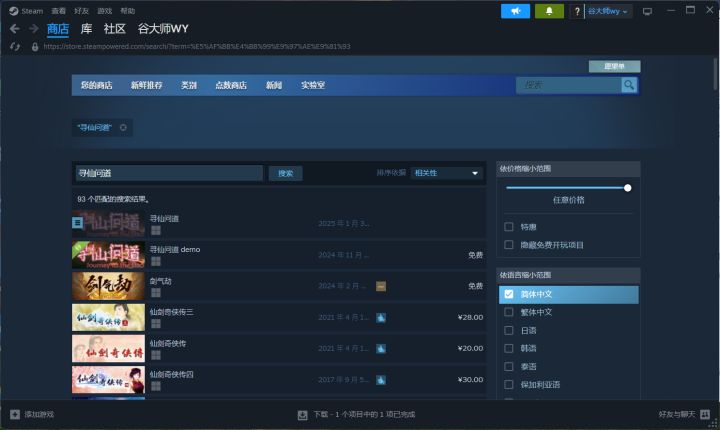Go to the 库 library tab
720x430 pixels.
tap(86, 29)
